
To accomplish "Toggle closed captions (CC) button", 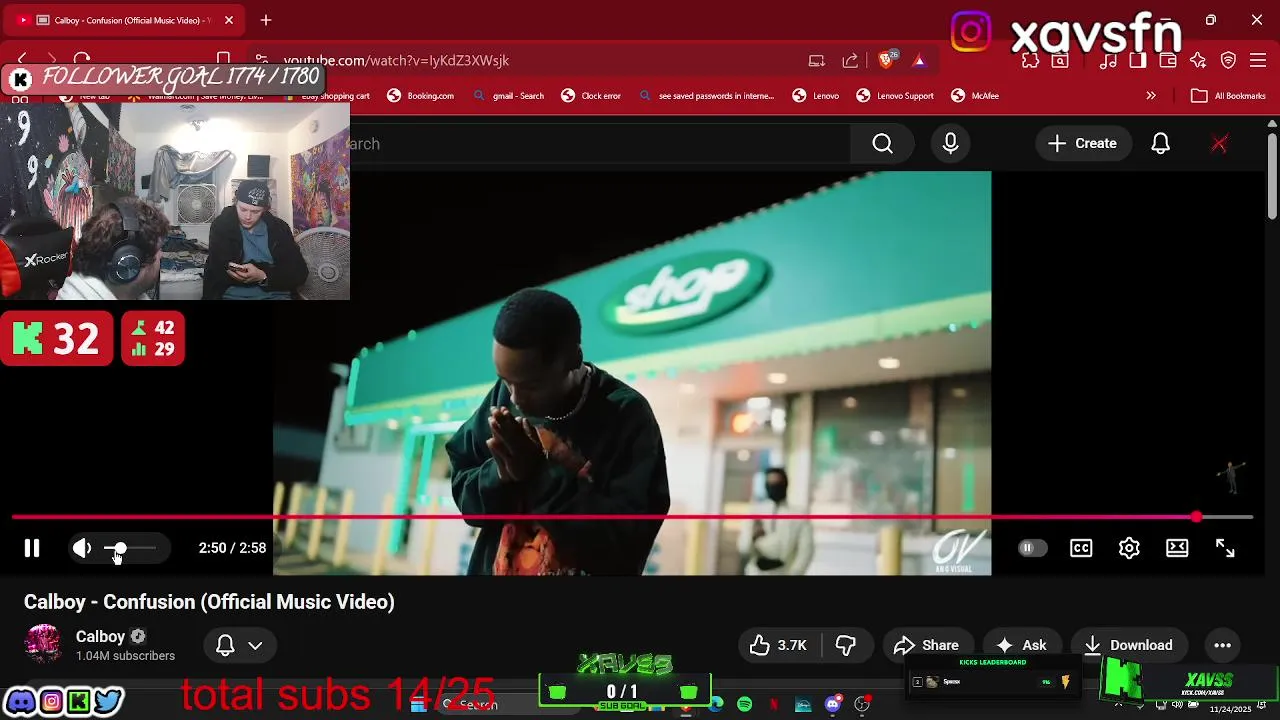I will pyautogui.click(x=1081, y=548).
